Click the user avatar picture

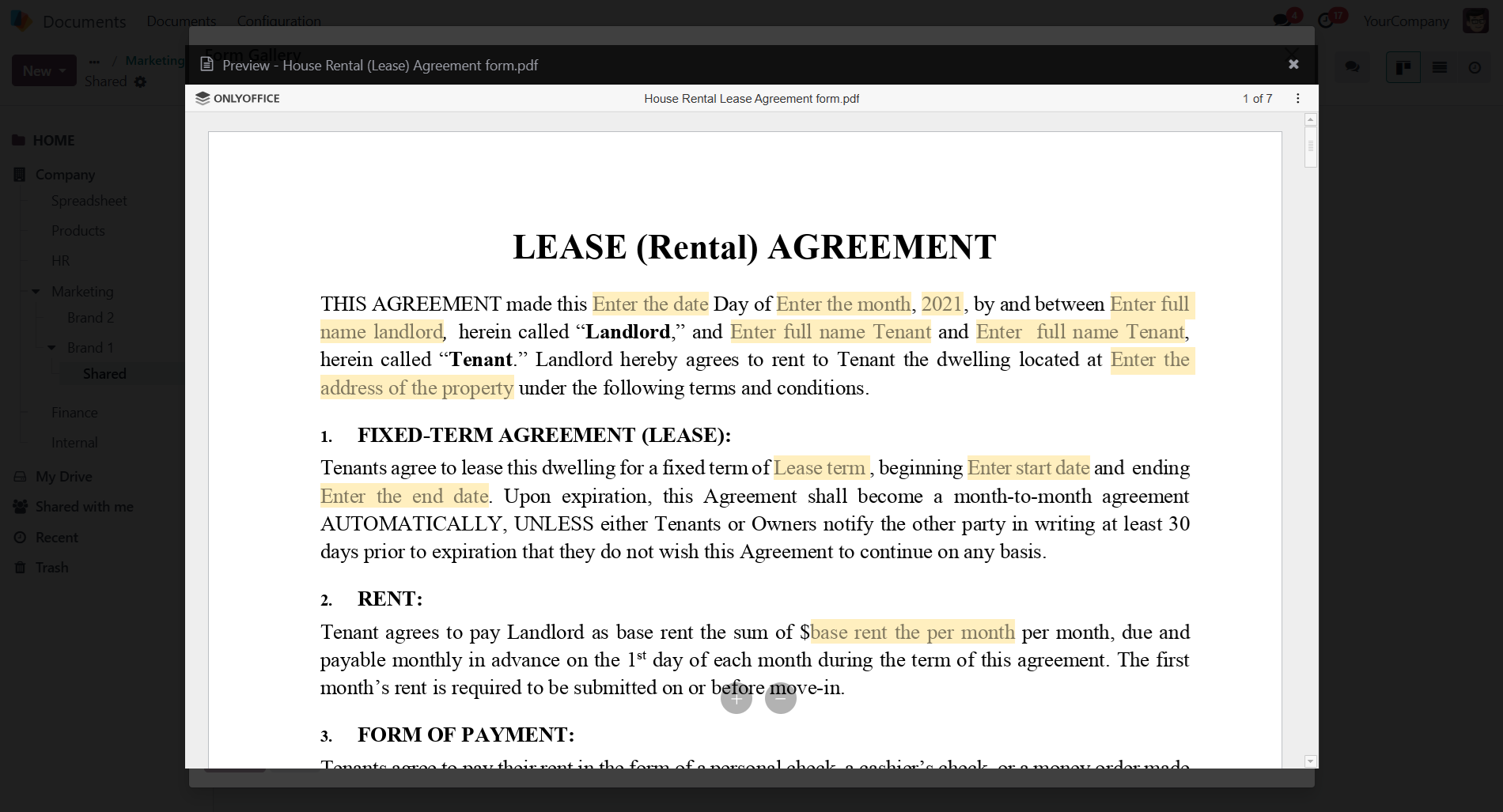[1475, 21]
